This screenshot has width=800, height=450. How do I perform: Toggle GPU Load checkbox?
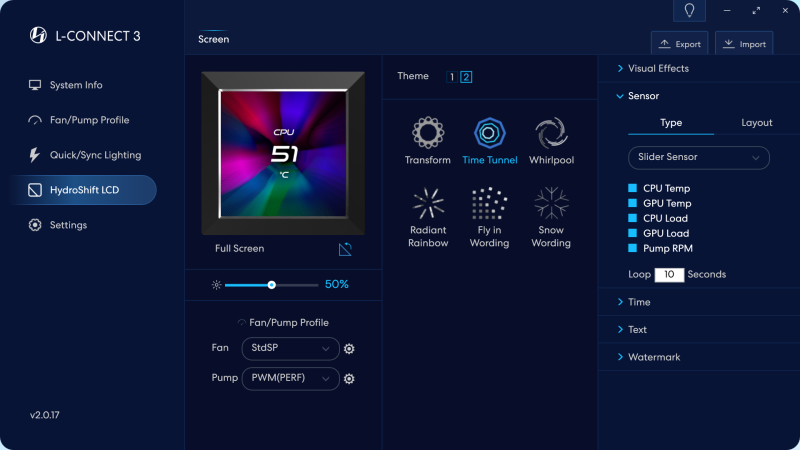point(633,233)
